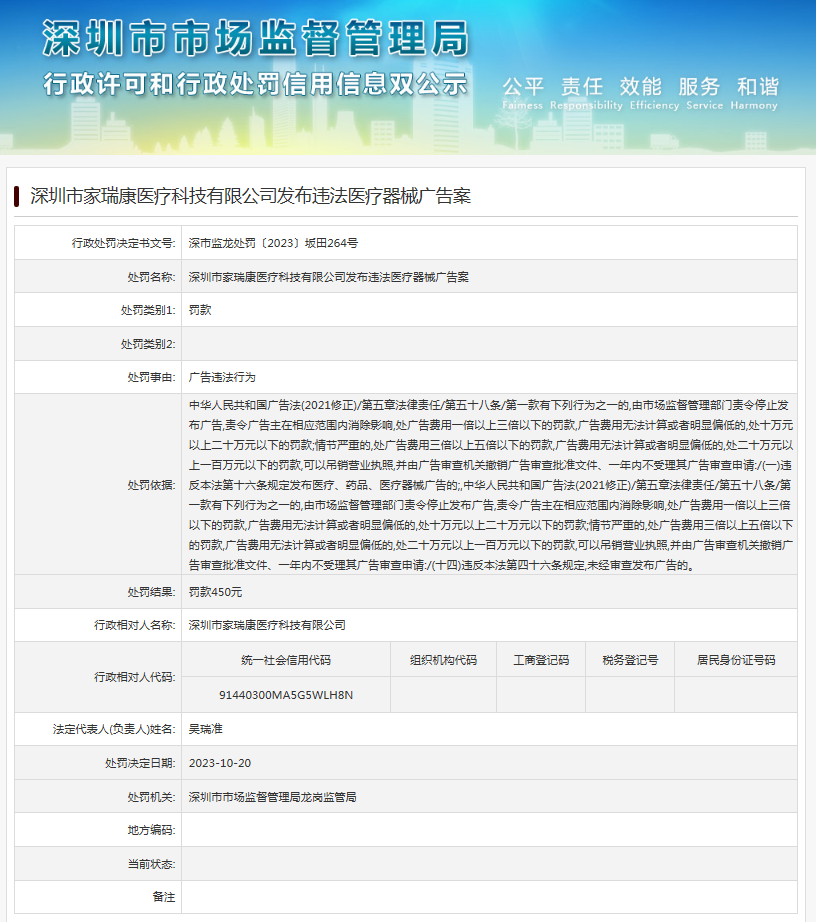Click the 法定代表人(负责人)姓名 label
Screen dimensions: 816x922
[114, 729]
